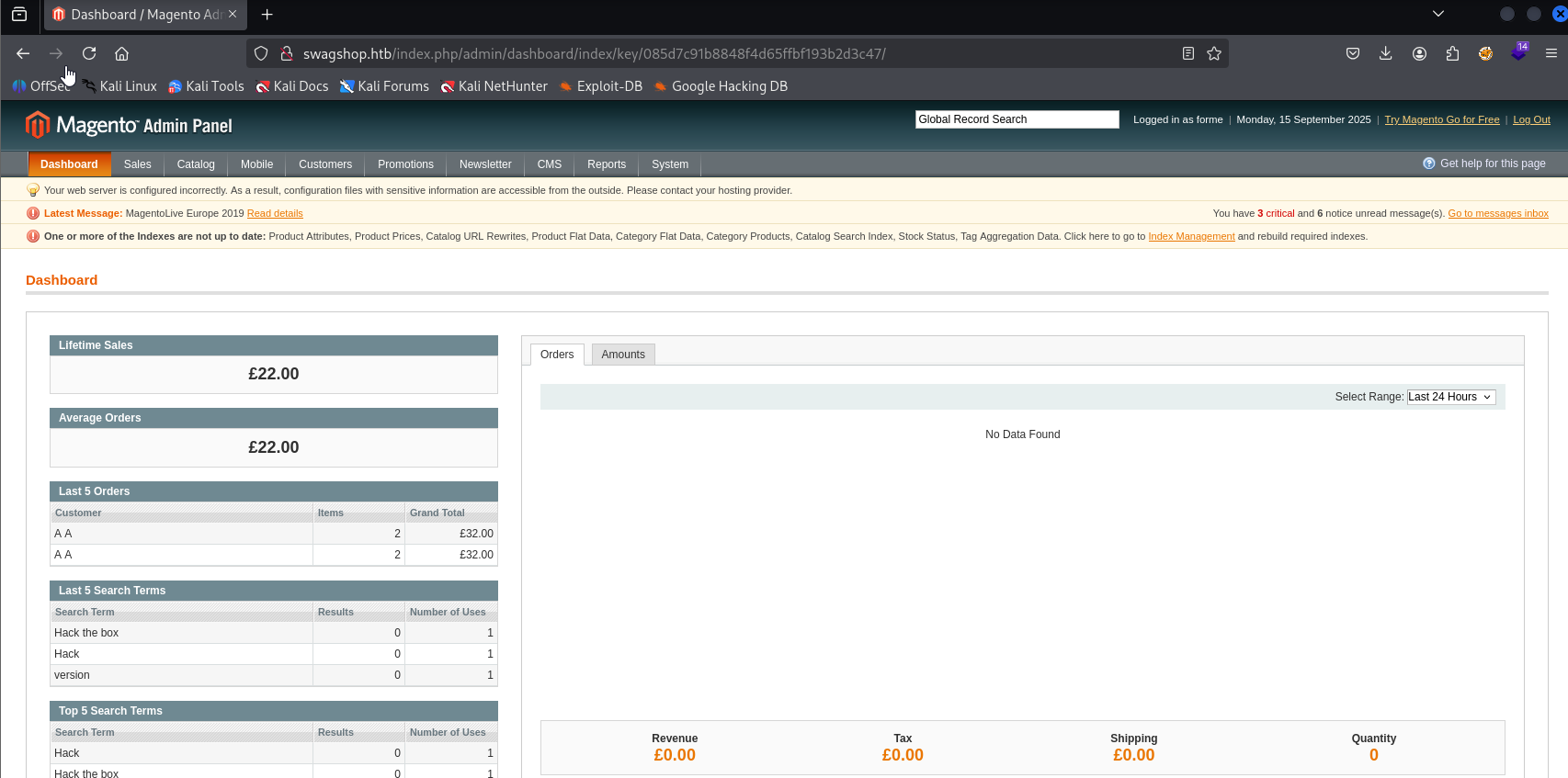Click the version search term row
The height and width of the screenshot is (778, 1568).
click(x=274, y=675)
